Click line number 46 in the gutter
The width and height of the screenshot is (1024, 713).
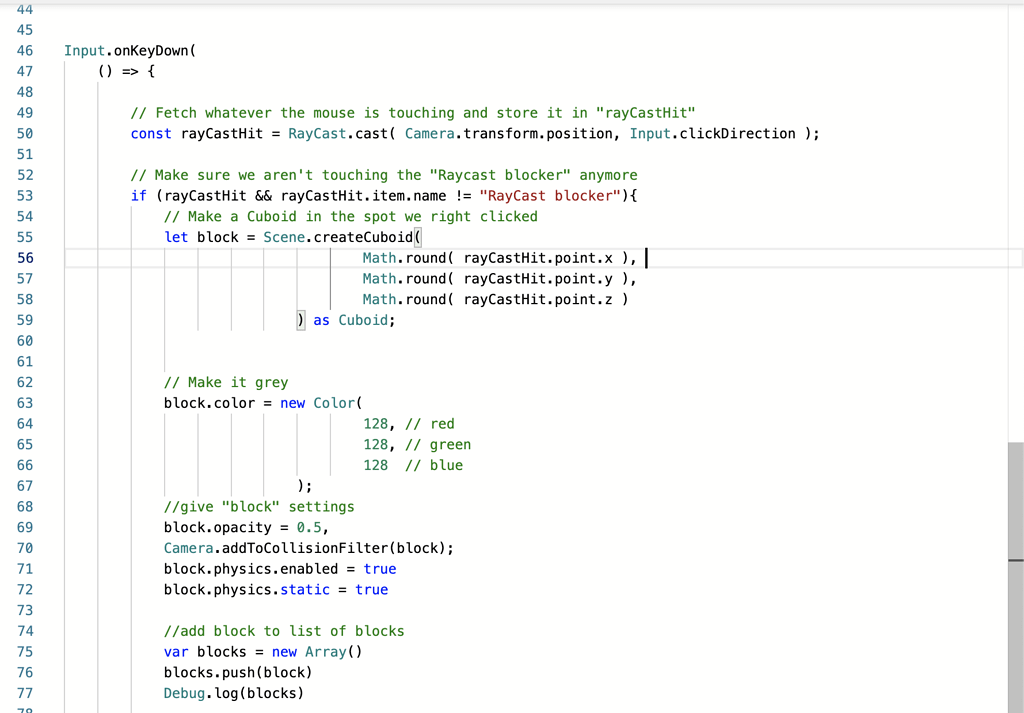point(27,50)
